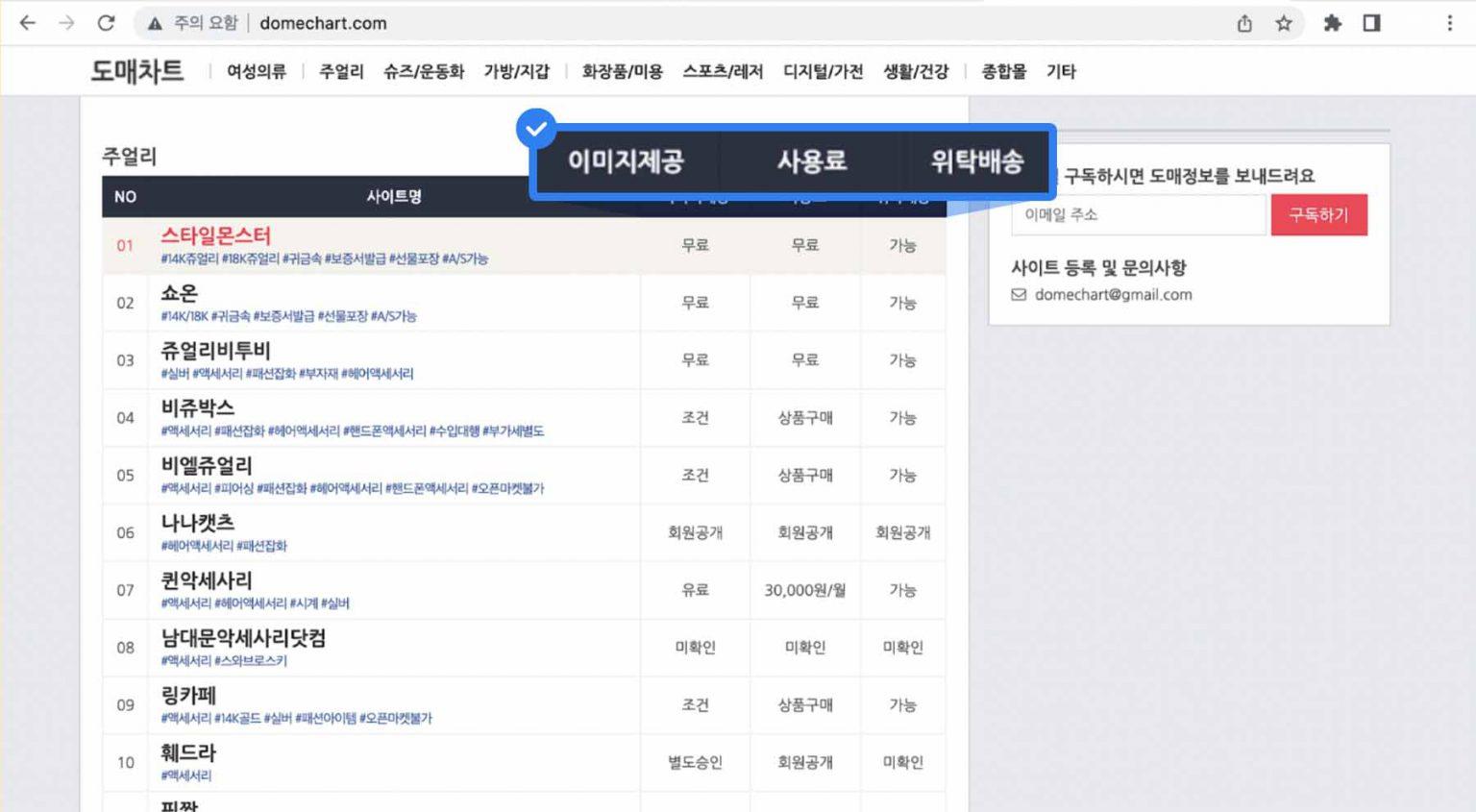
Task: Click the browser forward arrow
Action: point(66,23)
